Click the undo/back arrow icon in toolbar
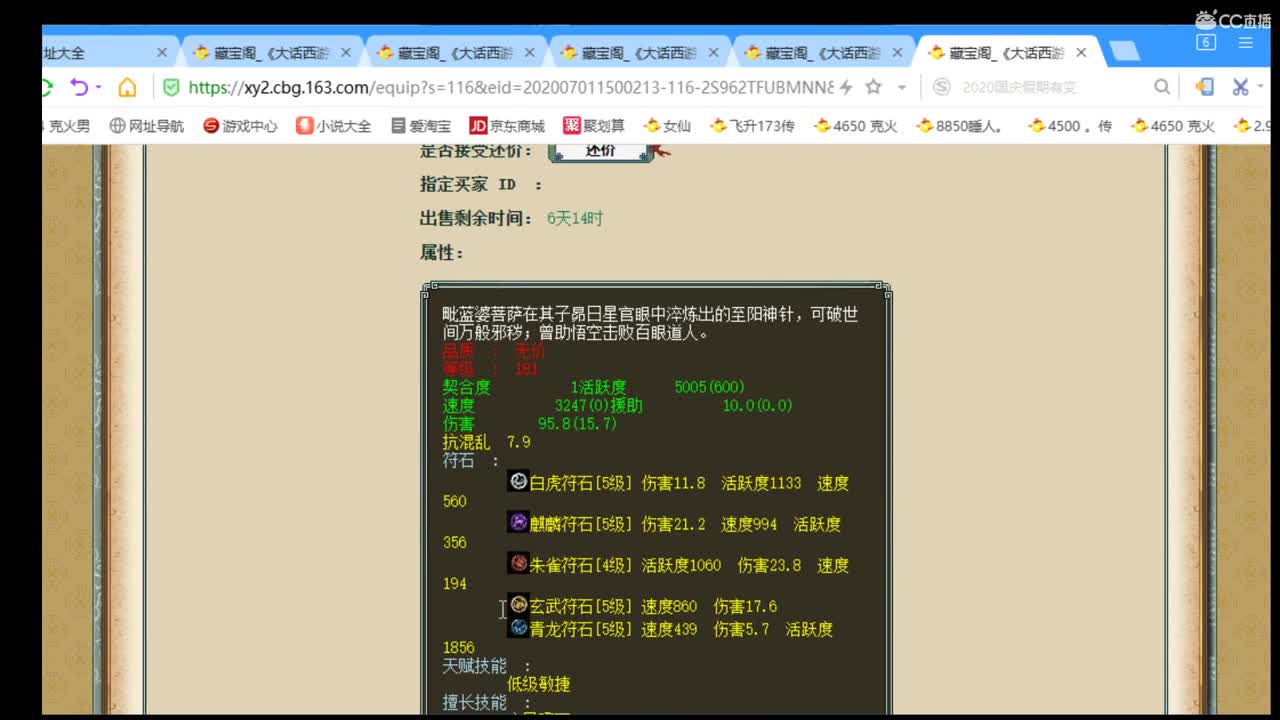The width and height of the screenshot is (1280, 720). click(x=80, y=87)
